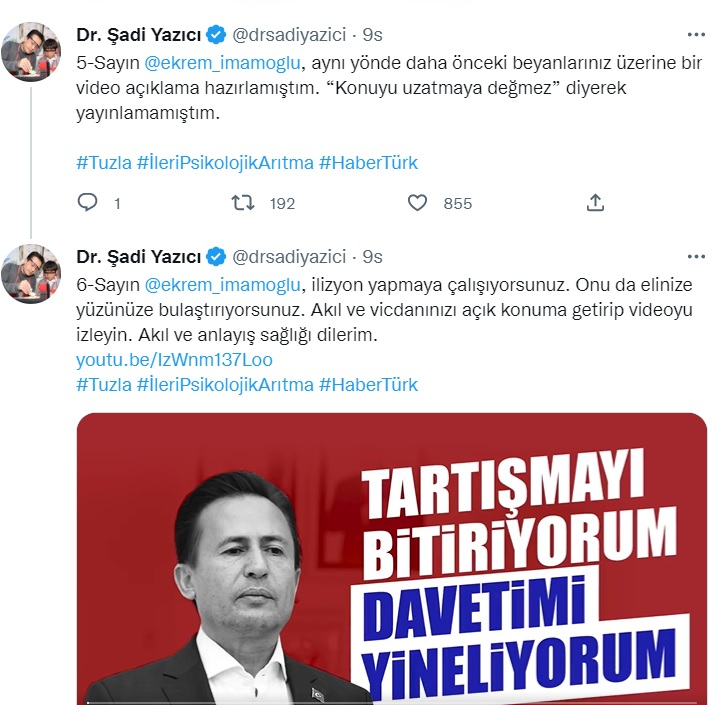The height and width of the screenshot is (705, 715).
Task: Open more options menu on the second tweet
Action: pyautogui.click(x=696, y=257)
